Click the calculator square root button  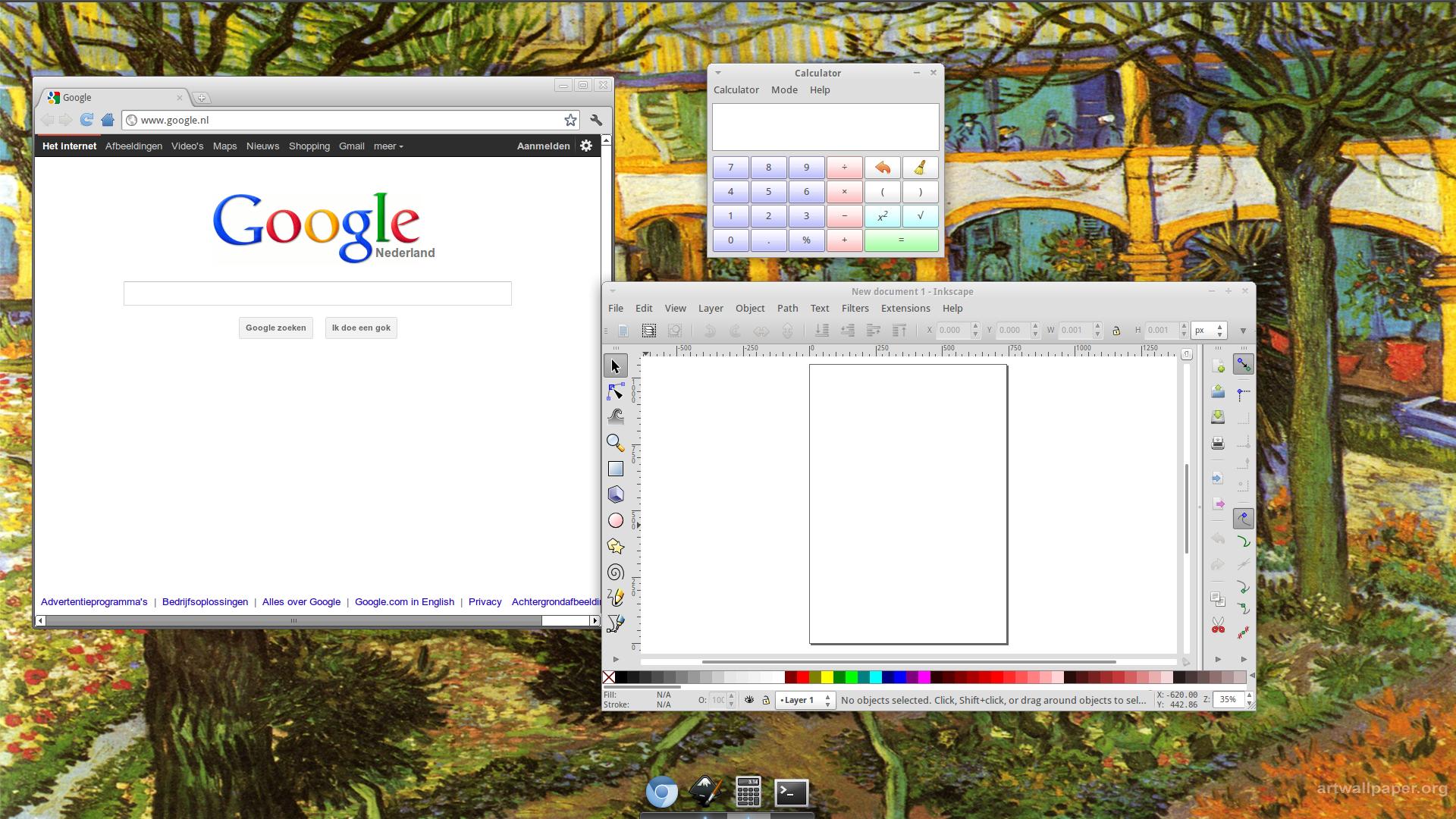(x=920, y=216)
